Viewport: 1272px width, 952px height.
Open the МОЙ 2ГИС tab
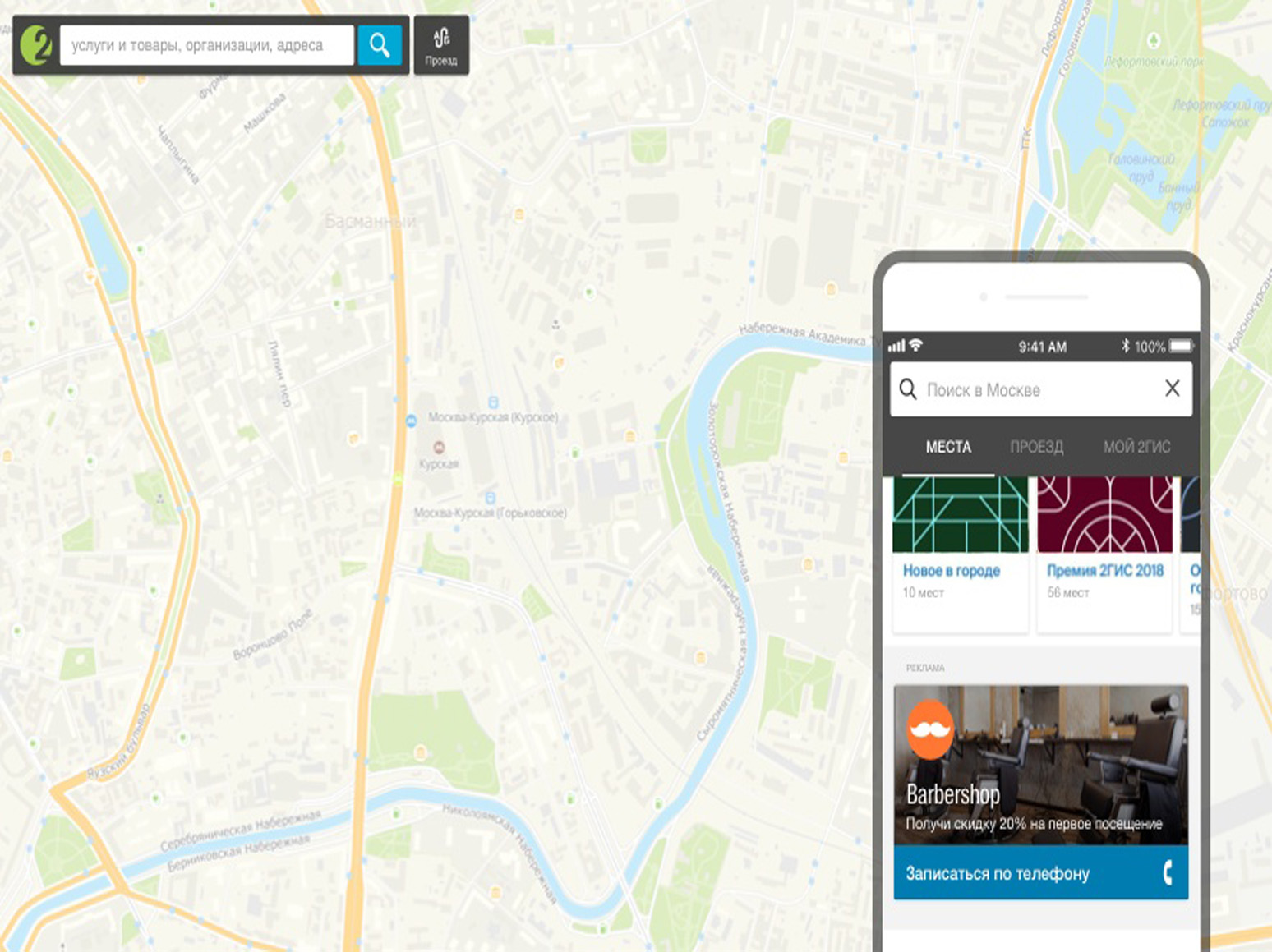point(1136,447)
